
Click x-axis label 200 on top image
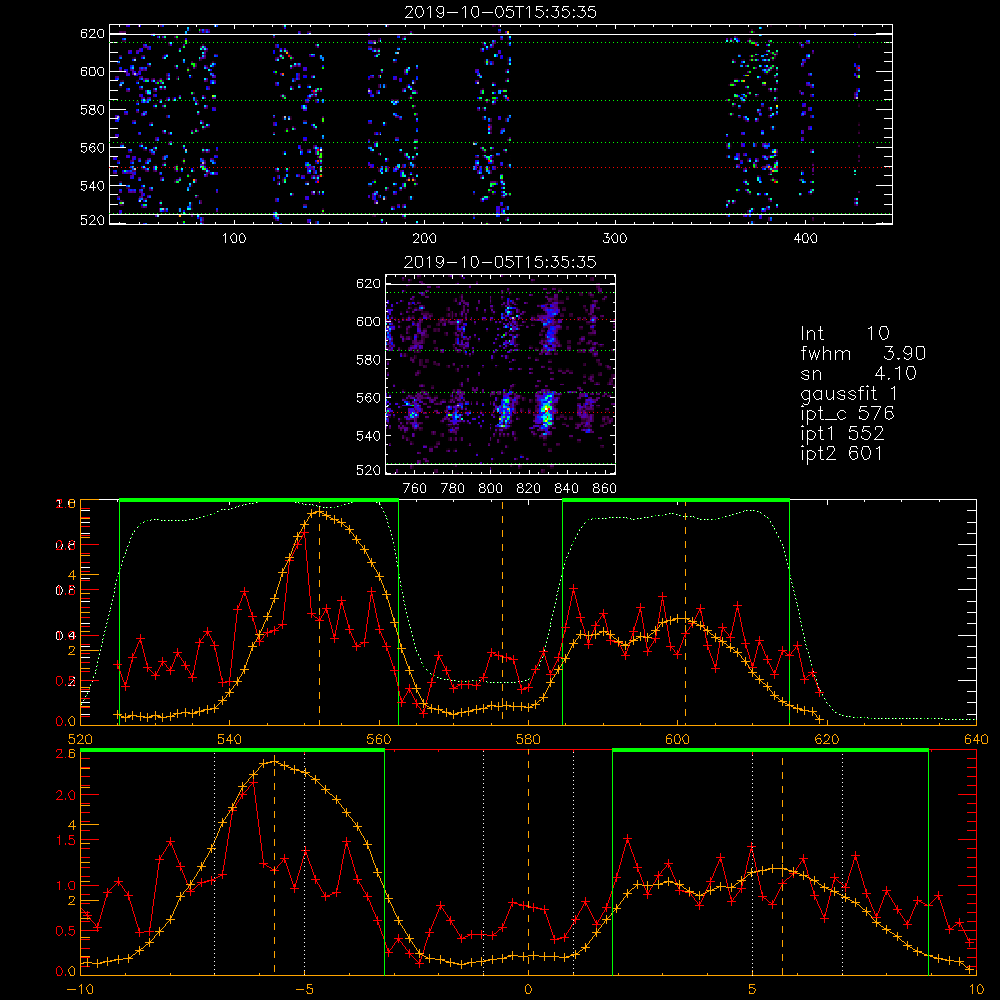(424, 239)
